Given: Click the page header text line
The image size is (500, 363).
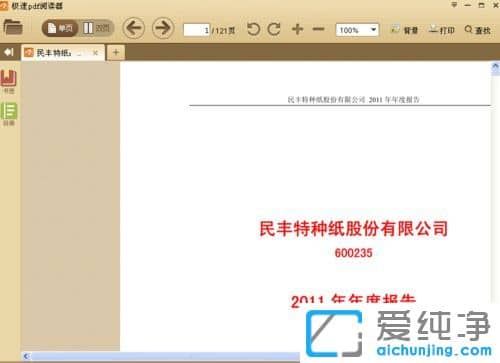Looking at the screenshot, I should click(353, 99).
